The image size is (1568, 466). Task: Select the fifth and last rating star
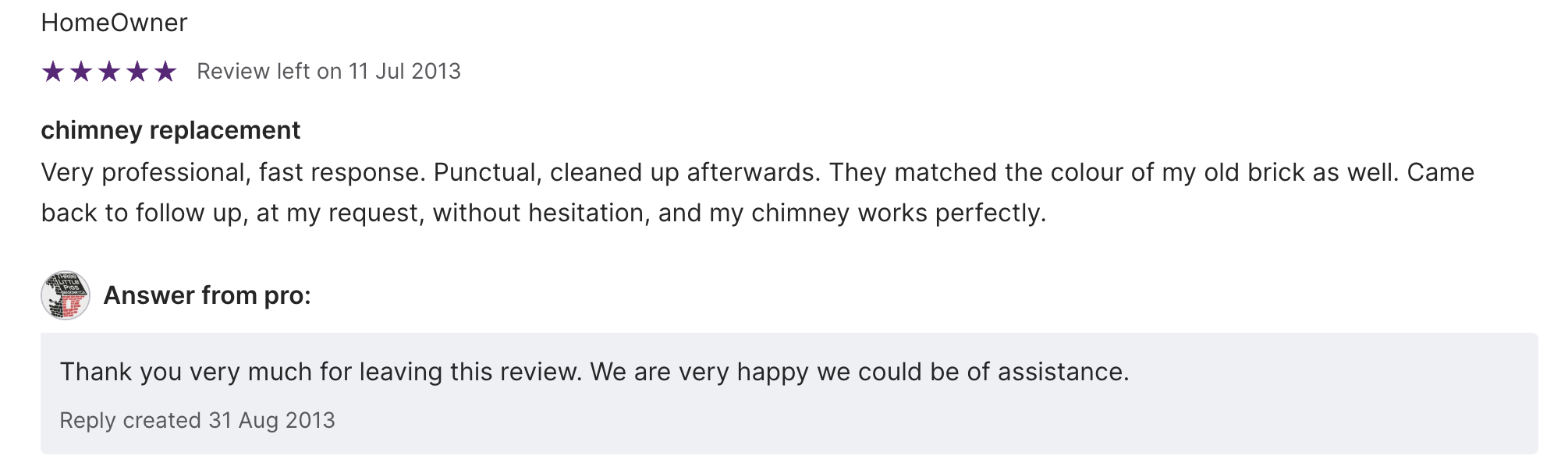165,72
